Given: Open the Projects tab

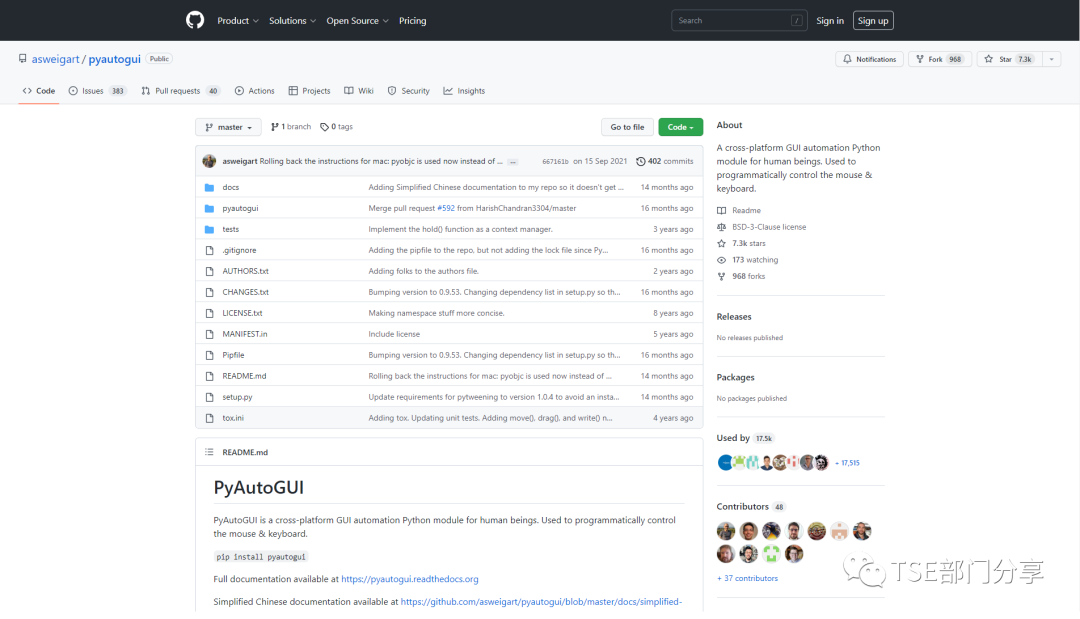Looking at the screenshot, I should [309, 91].
